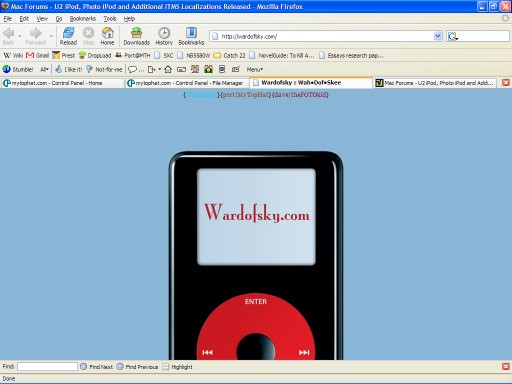Open the Bookmarks sidebar
This screenshot has width=512, height=384.
[x=191, y=36]
